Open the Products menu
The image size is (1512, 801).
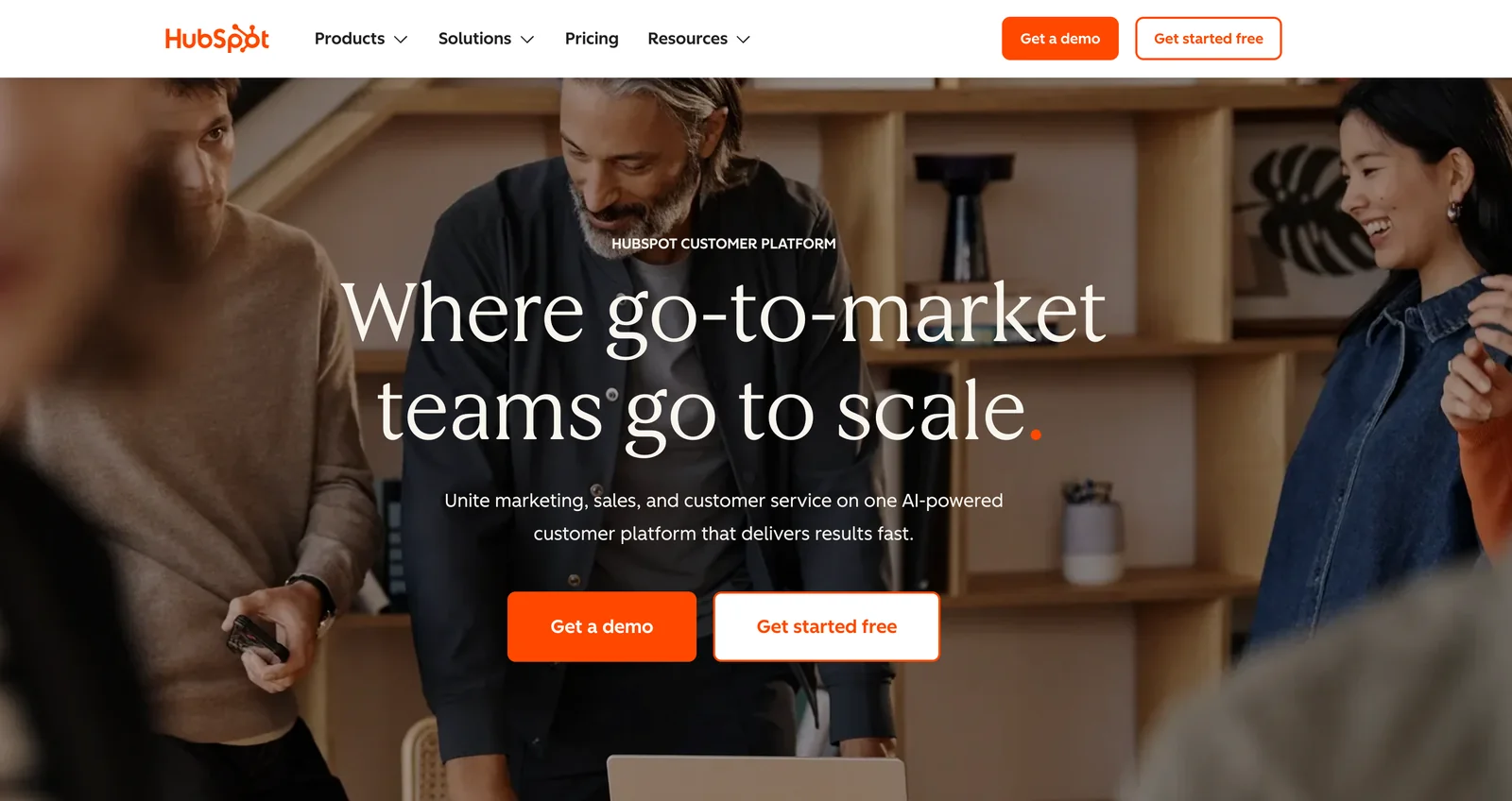point(361,39)
